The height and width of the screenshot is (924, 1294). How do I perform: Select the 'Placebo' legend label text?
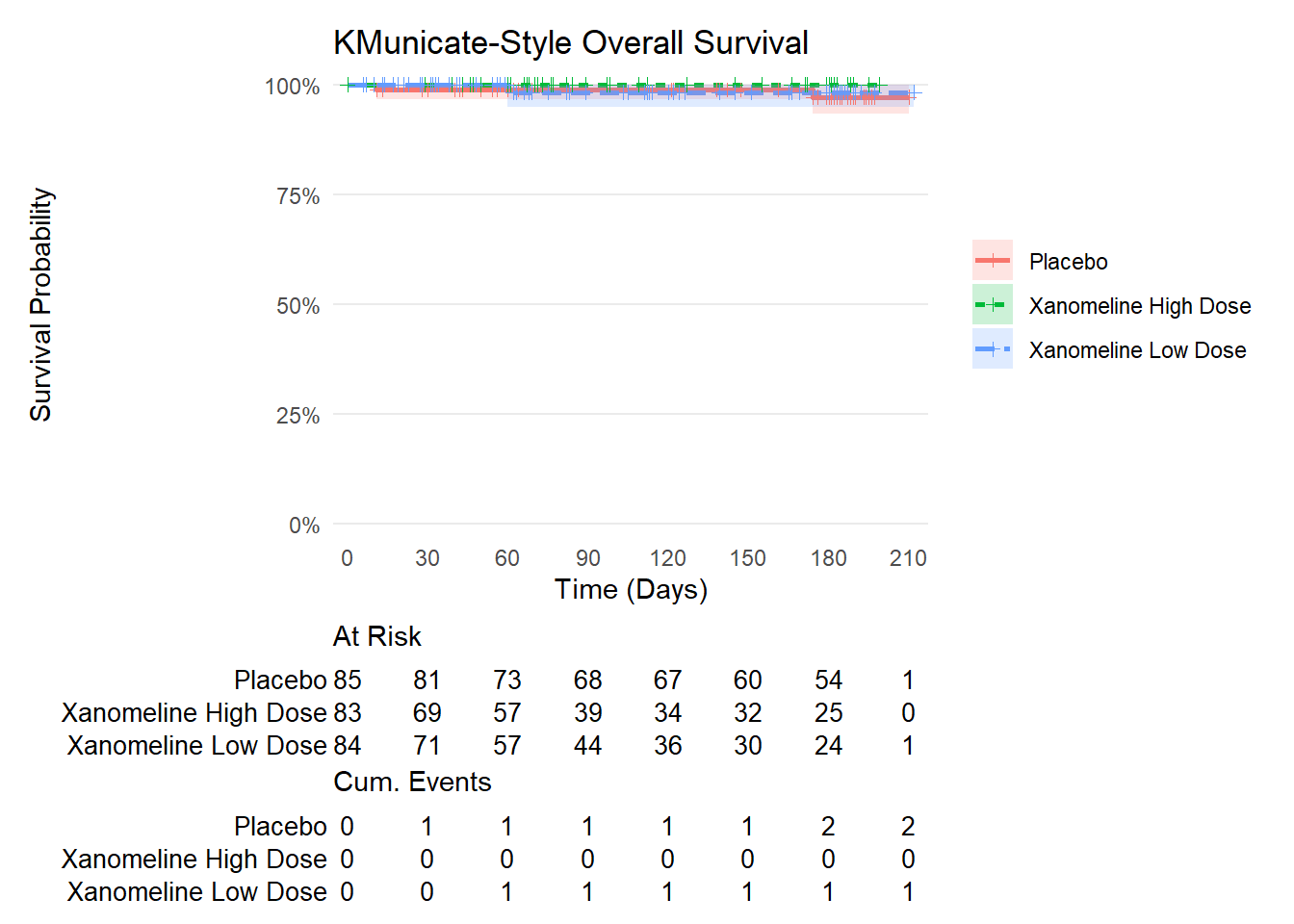click(1068, 262)
